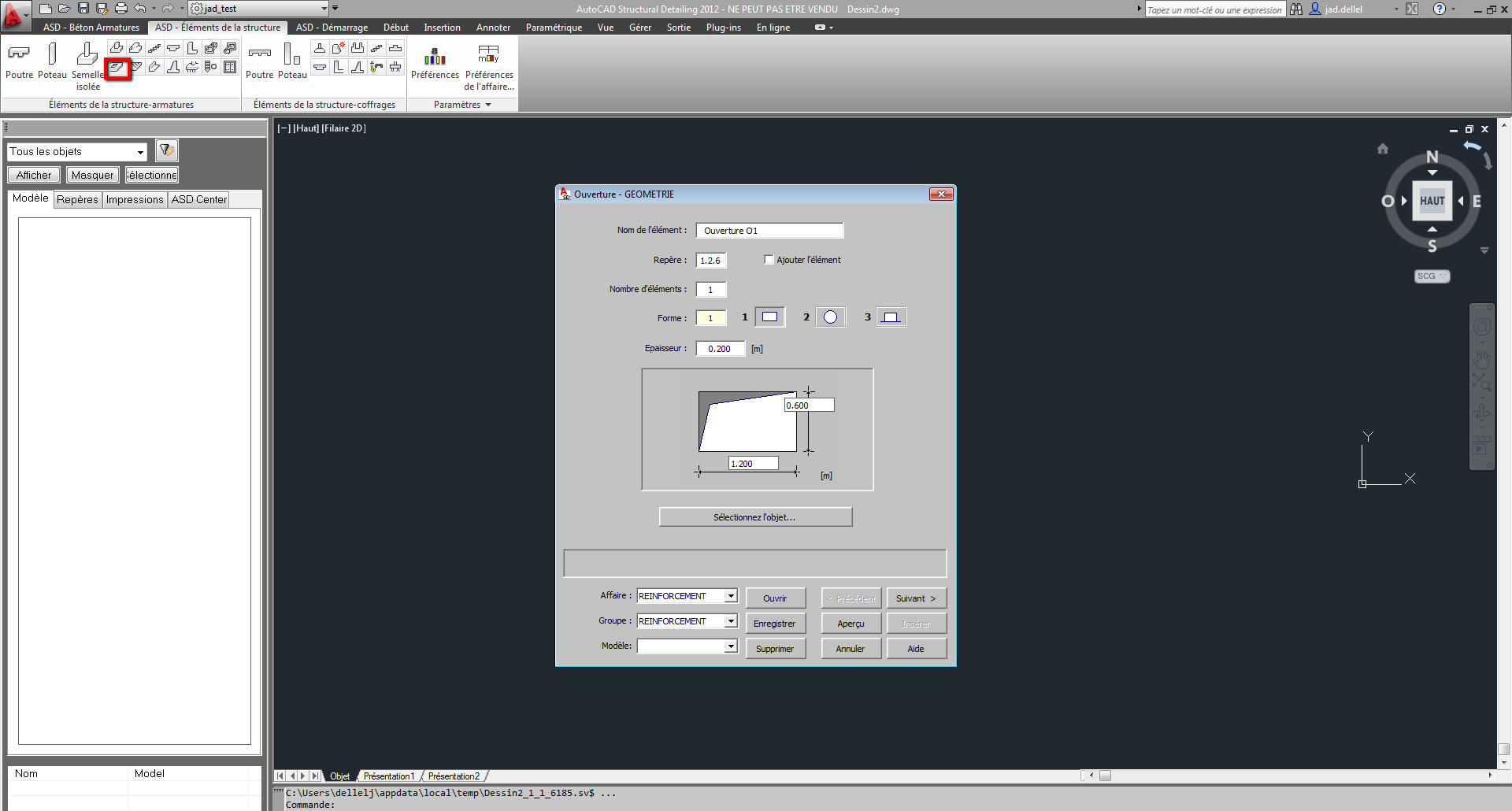Open the Help question mark icon
The height and width of the screenshot is (811, 1512).
coord(1440,9)
